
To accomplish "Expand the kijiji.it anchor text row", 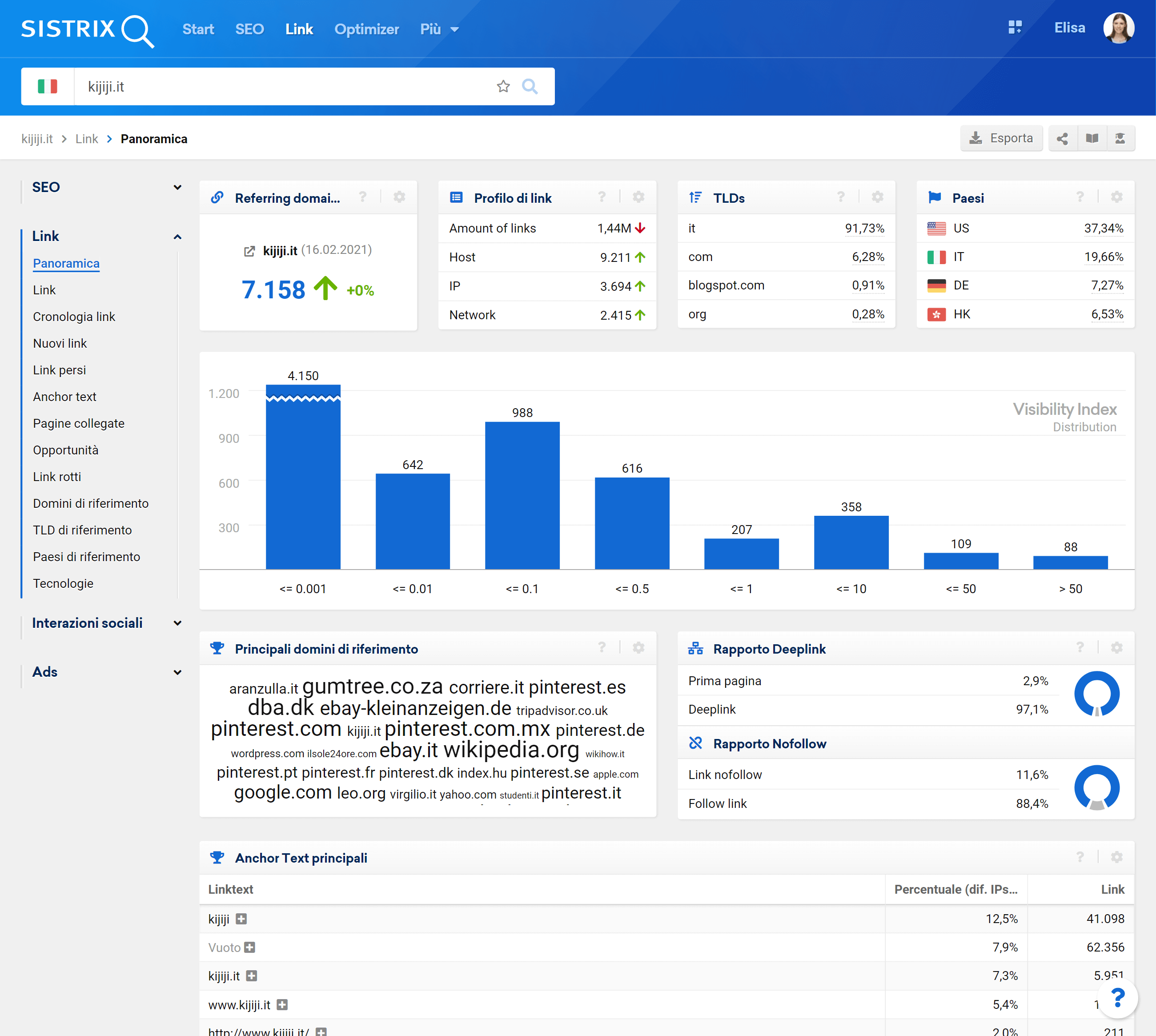I will (252, 976).
